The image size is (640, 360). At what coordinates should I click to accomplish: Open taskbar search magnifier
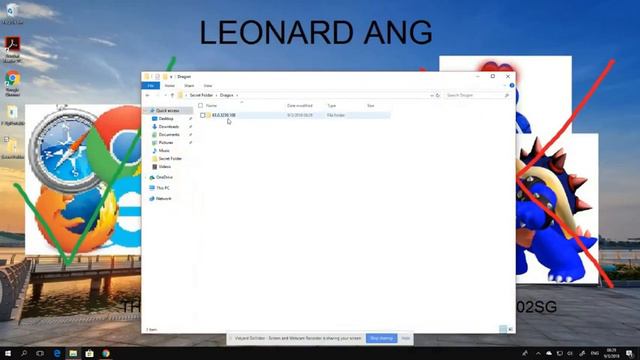[24, 353]
